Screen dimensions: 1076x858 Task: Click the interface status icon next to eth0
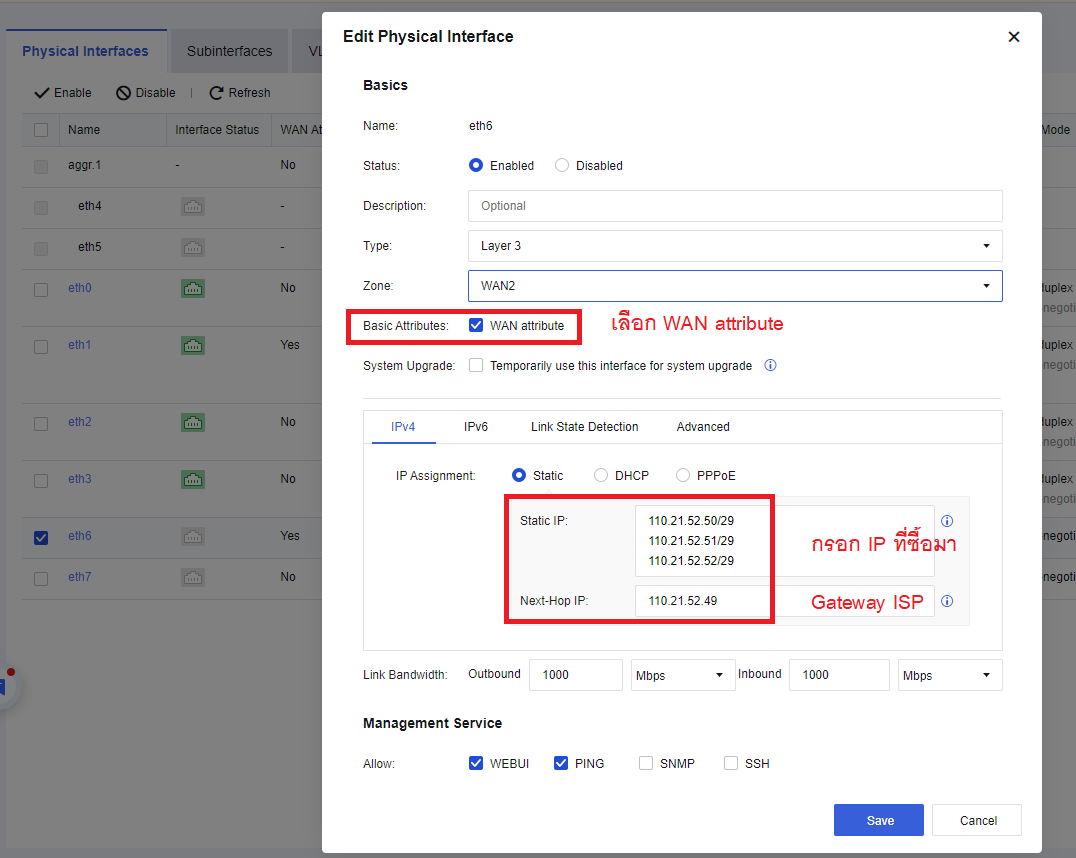coord(193,287)
